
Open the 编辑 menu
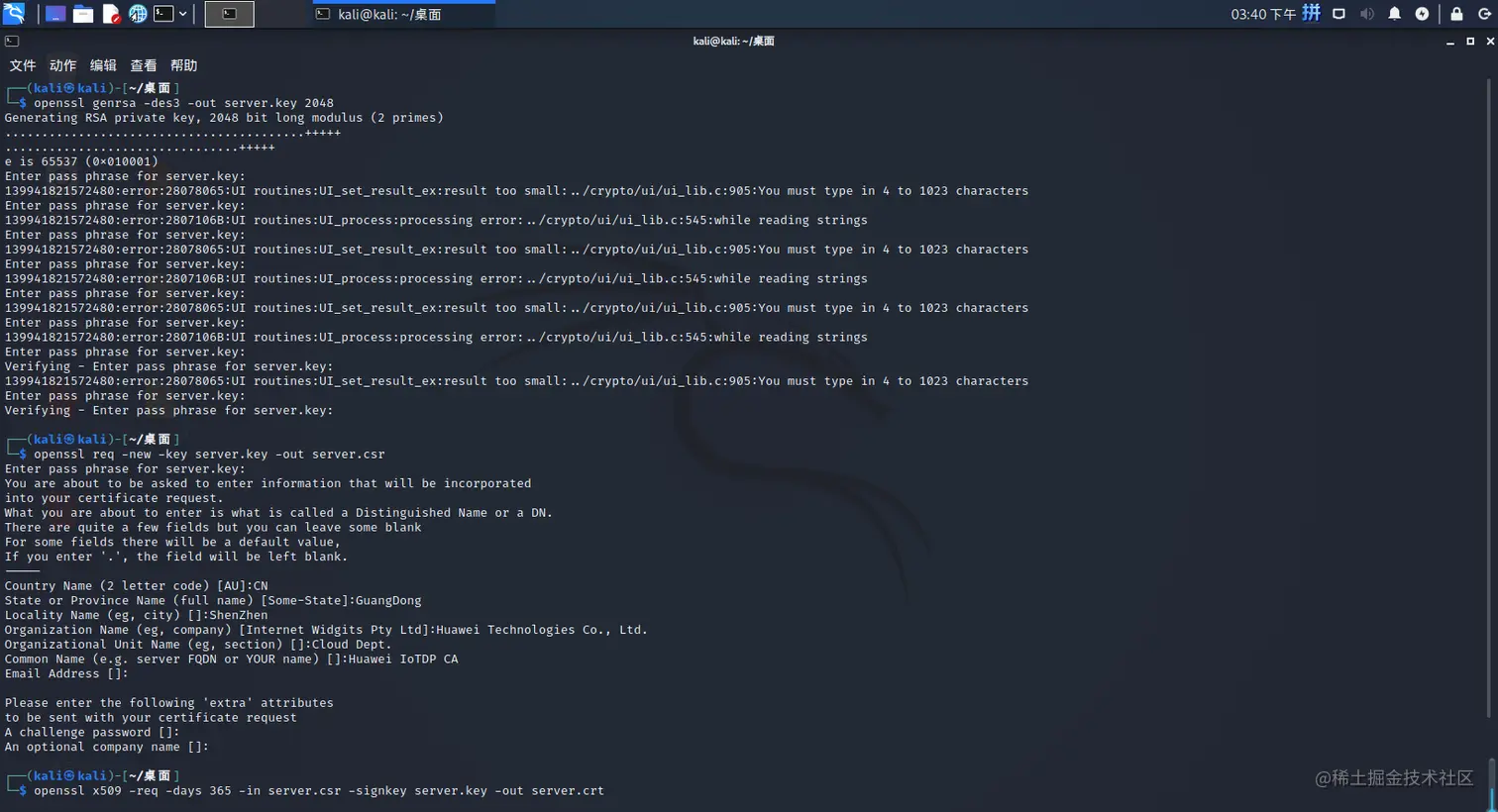(x=103, y=65)
